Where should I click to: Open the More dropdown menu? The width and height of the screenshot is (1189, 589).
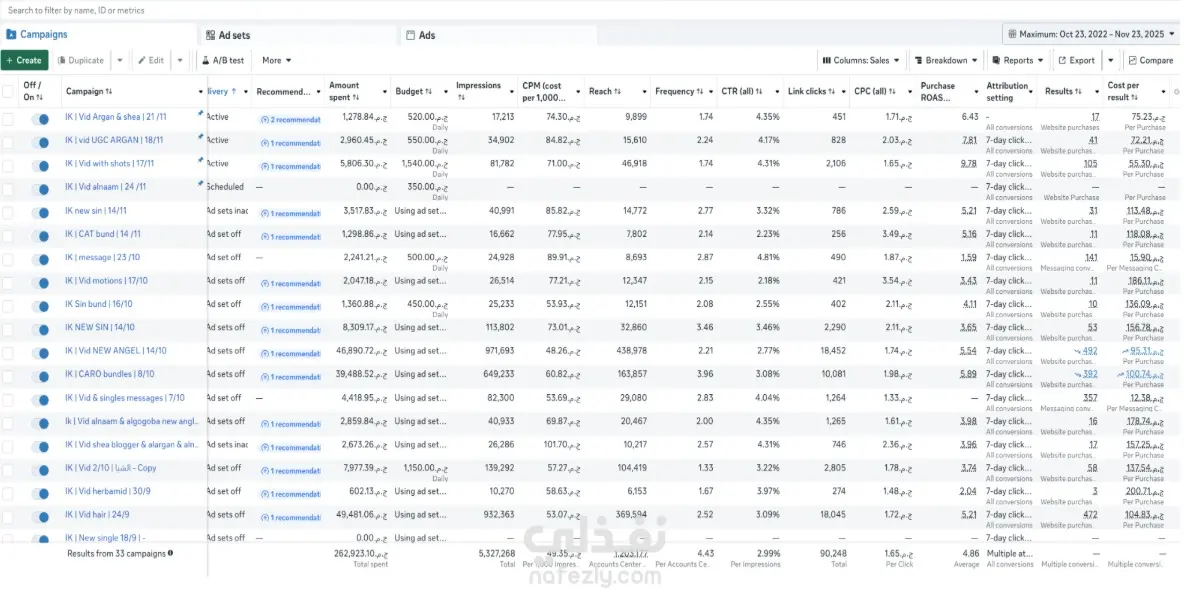pos(276,61)
